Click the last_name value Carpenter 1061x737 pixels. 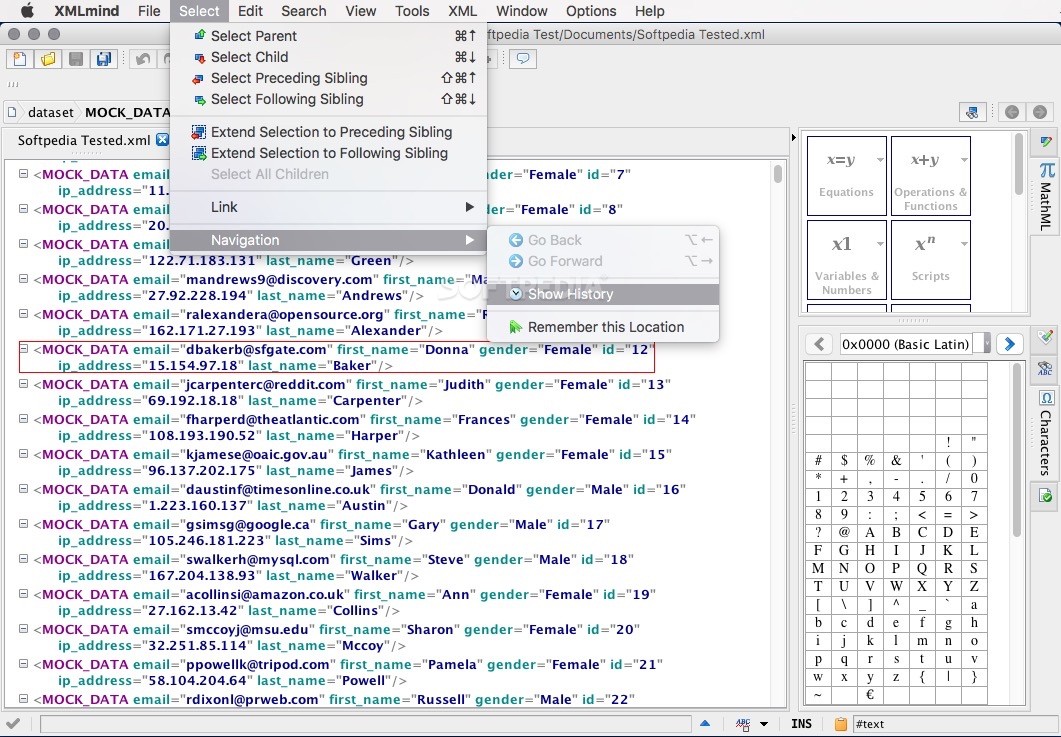365,401
